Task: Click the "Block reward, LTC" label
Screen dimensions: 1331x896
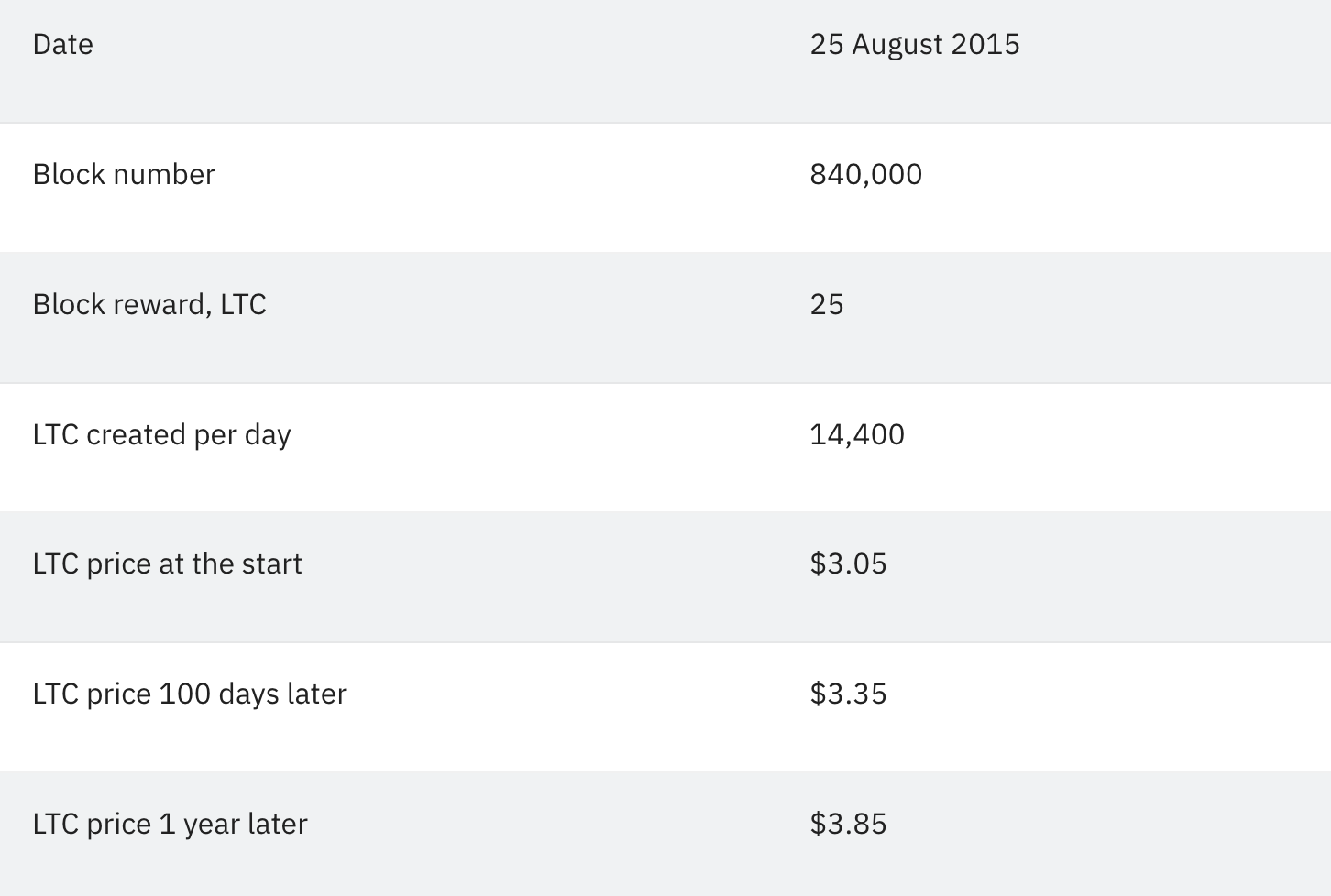Action: click(149, 305)
